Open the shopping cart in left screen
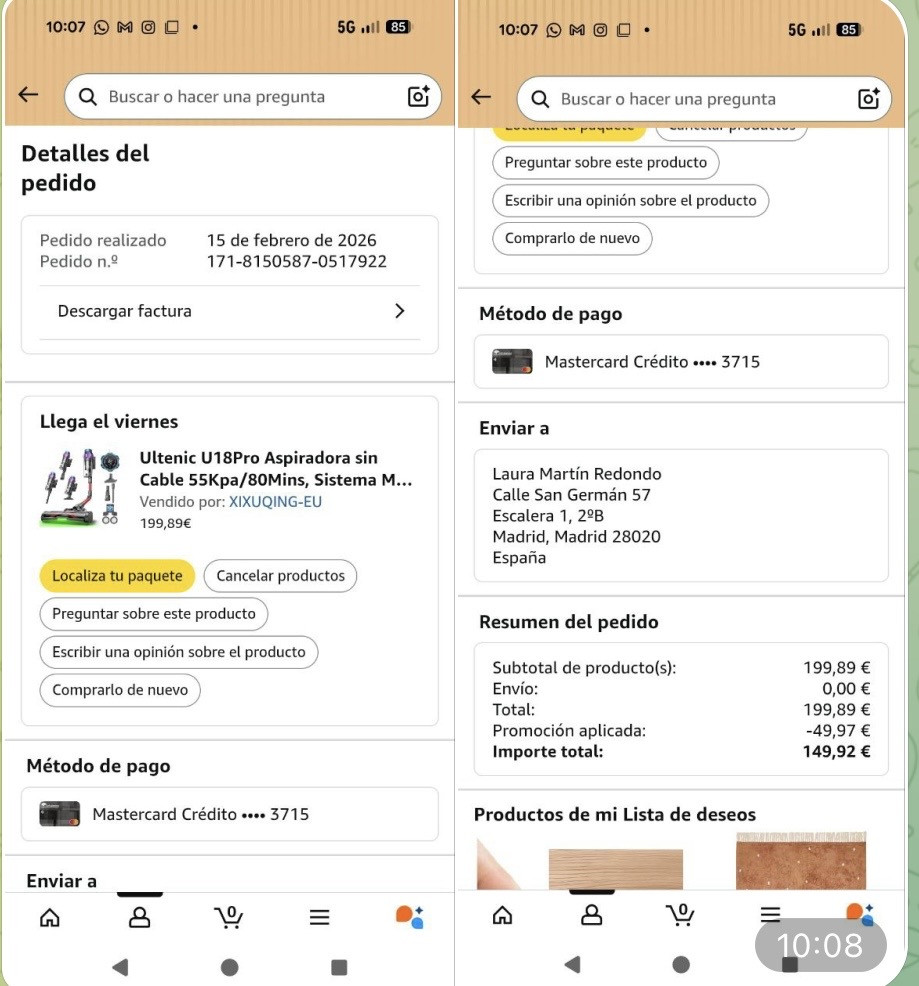The image size is (919, 986). tap(229, 917)
